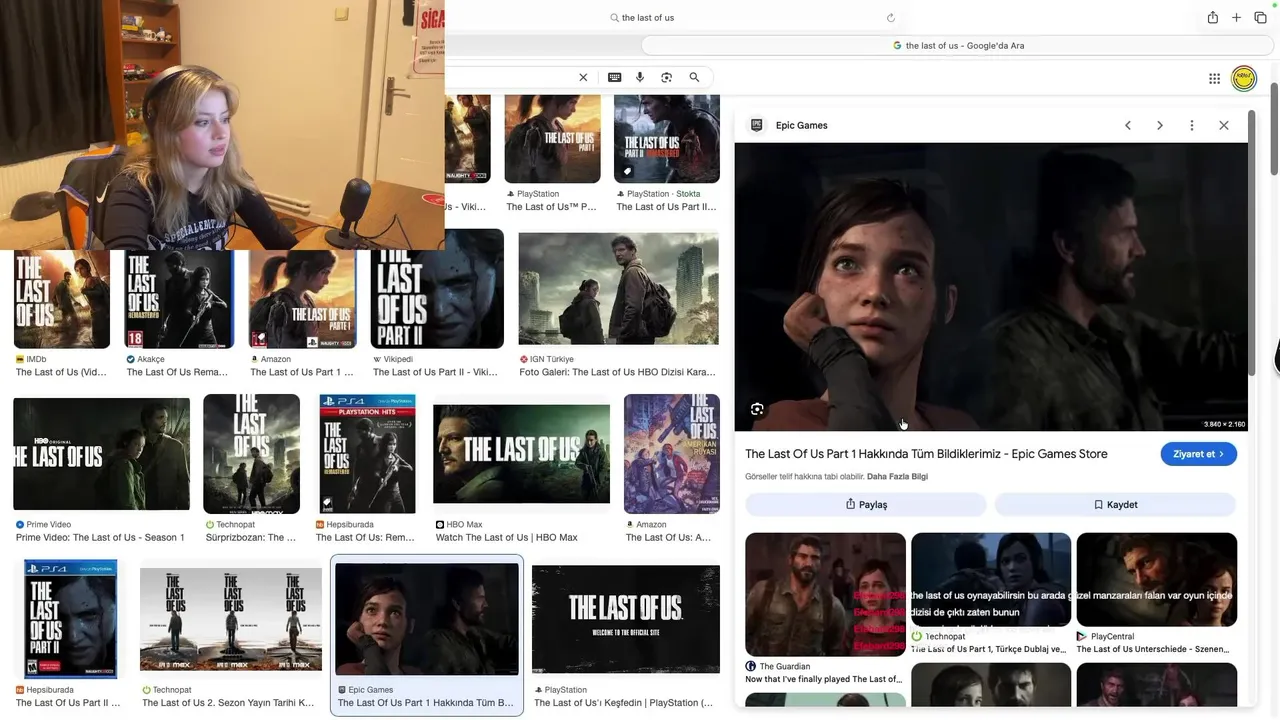Open the Hepsiburada PlayStation Hits thumbnail
Viewport: 1280px width, 720px height.
[x=367, y=454]
